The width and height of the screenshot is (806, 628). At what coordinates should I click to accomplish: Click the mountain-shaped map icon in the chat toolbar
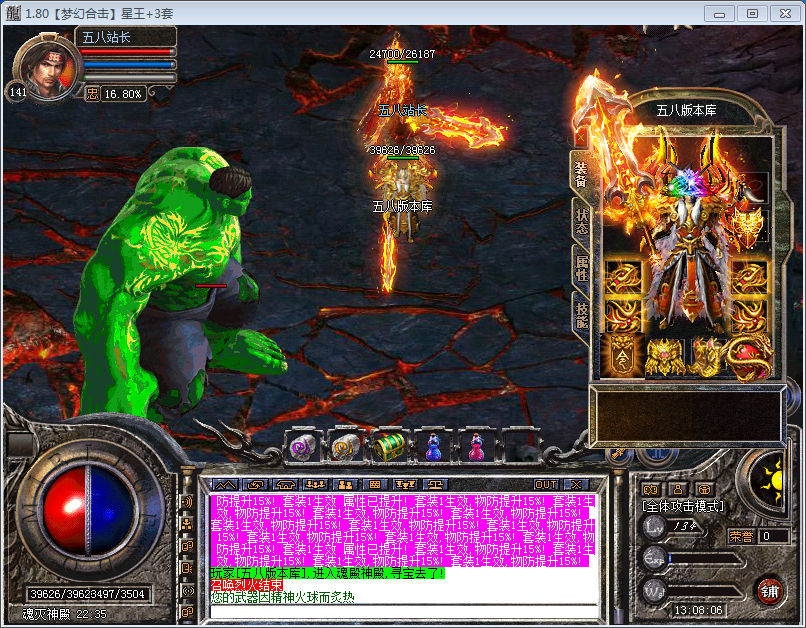pos(226,485)
